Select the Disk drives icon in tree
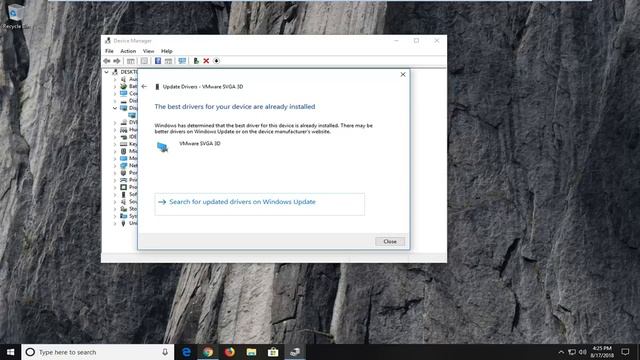Image resolution: width=640 pixels, height=360 pixels. (x=124, y=101)
